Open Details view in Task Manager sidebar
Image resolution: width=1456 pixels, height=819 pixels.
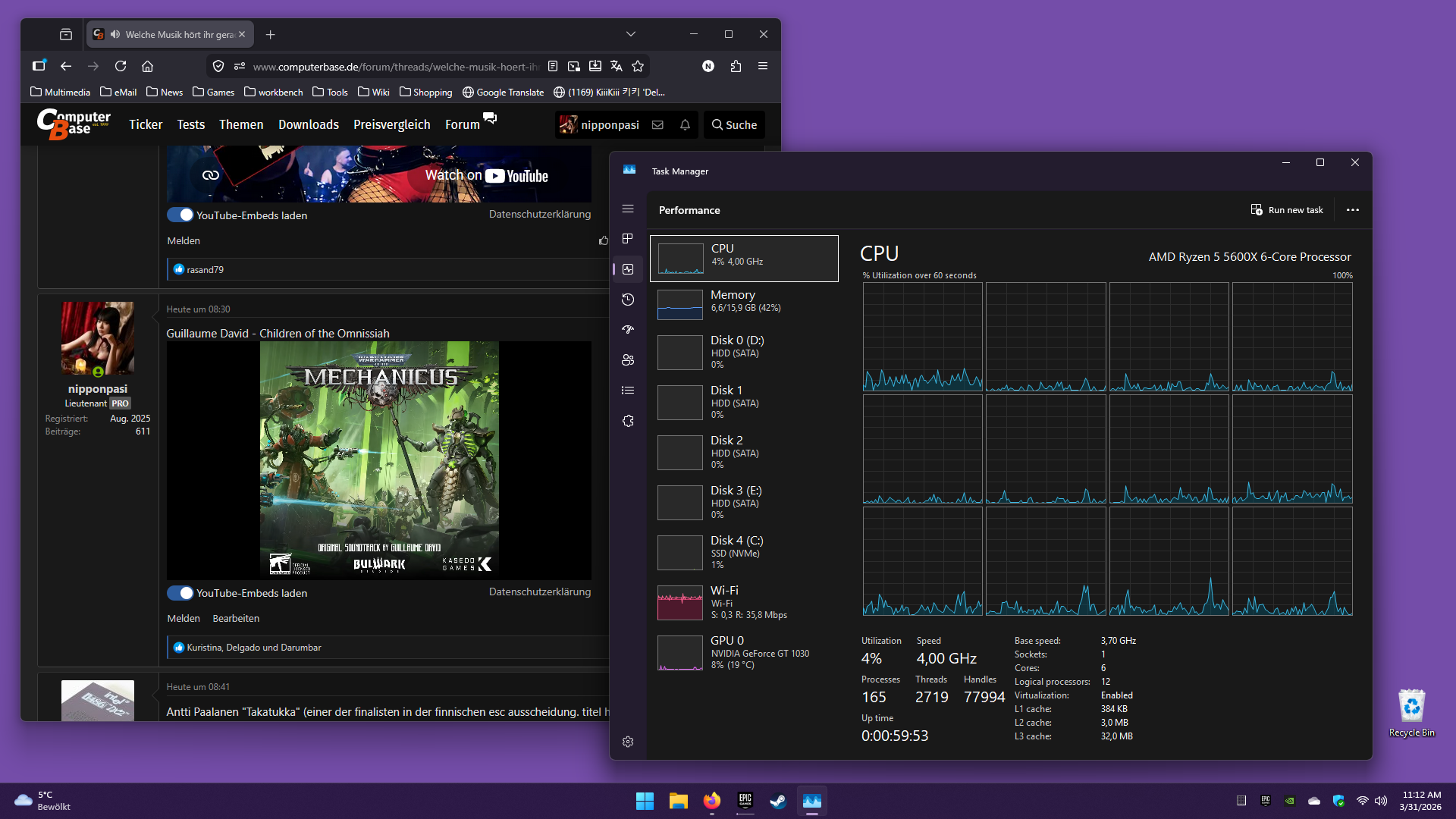coord(628,391)
